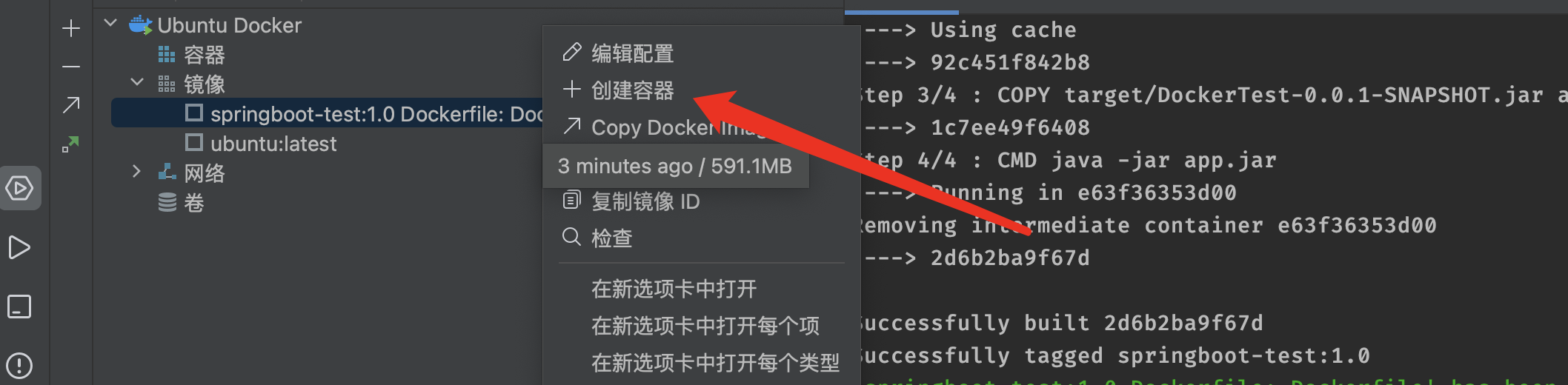Collapse the Ubuntu Docker tree node

pyautogui.click(x=111, y=24)
